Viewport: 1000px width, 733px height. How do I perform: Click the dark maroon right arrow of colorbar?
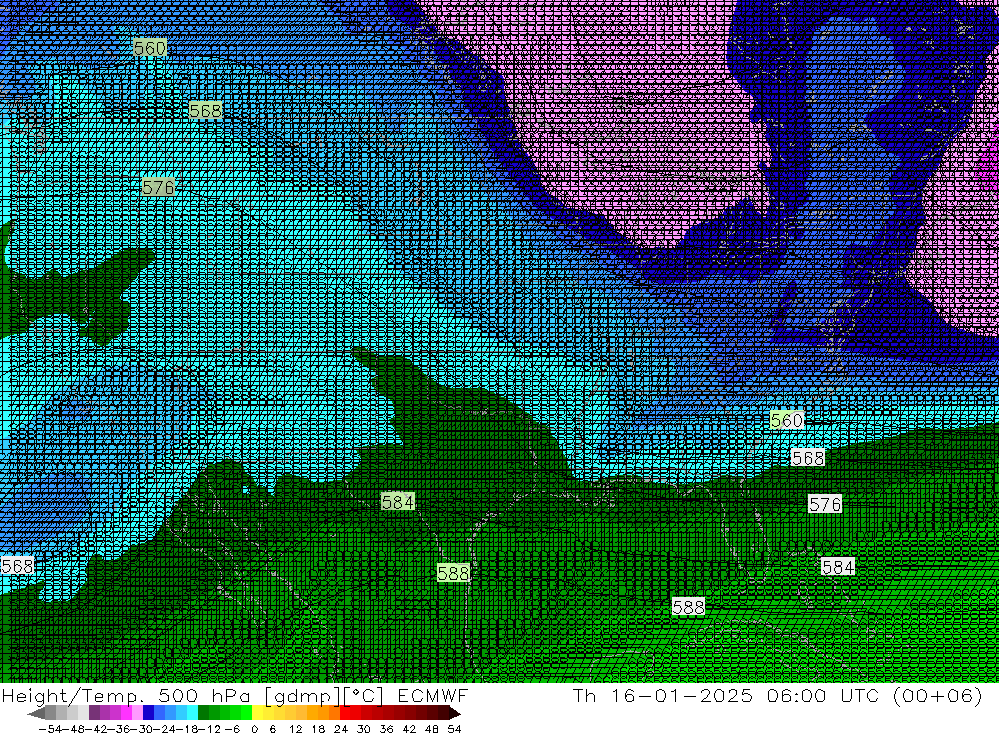point(455,712)
